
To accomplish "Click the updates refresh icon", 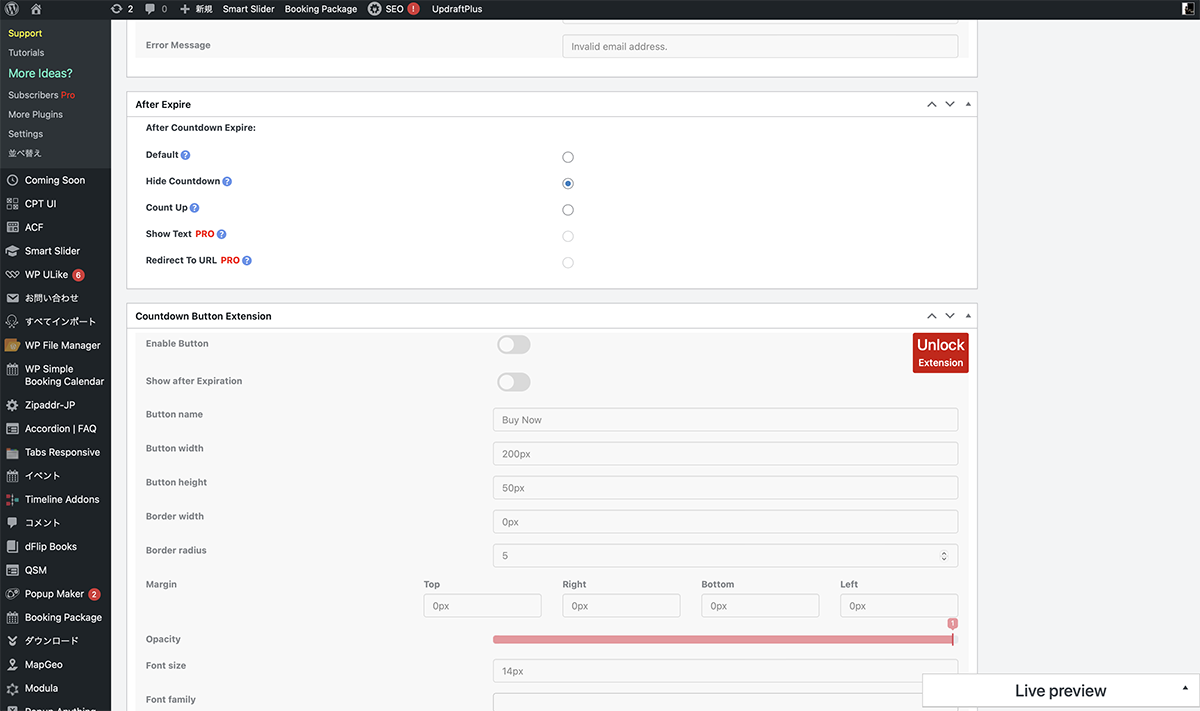I will pos(117,9).
